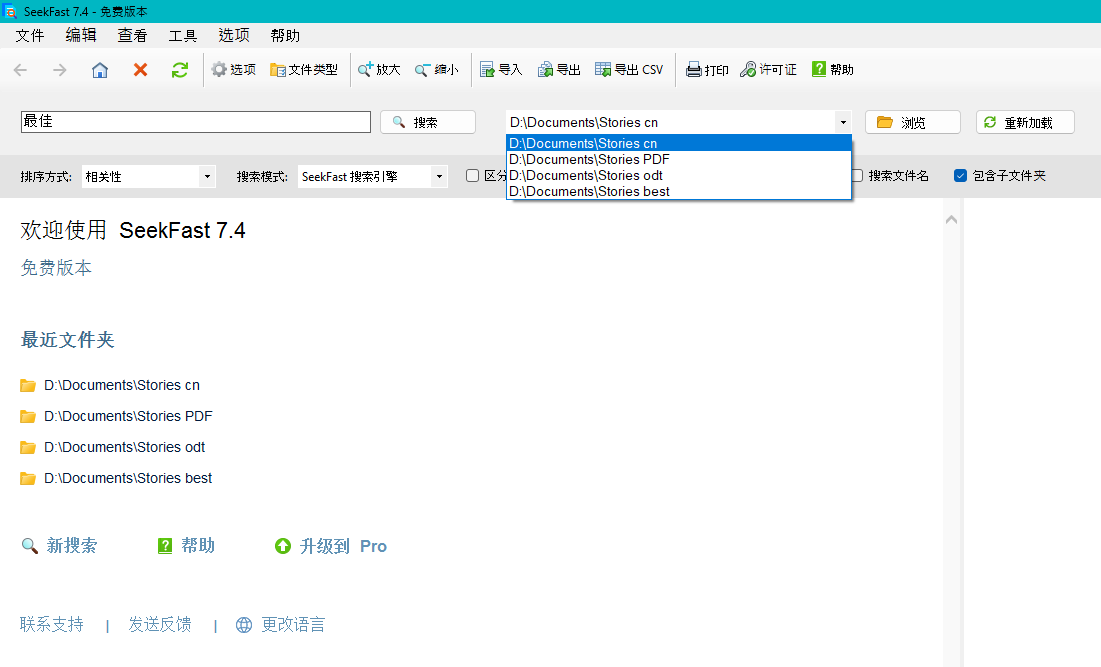Click SeekFast app icon in title bar

(9, 11)
